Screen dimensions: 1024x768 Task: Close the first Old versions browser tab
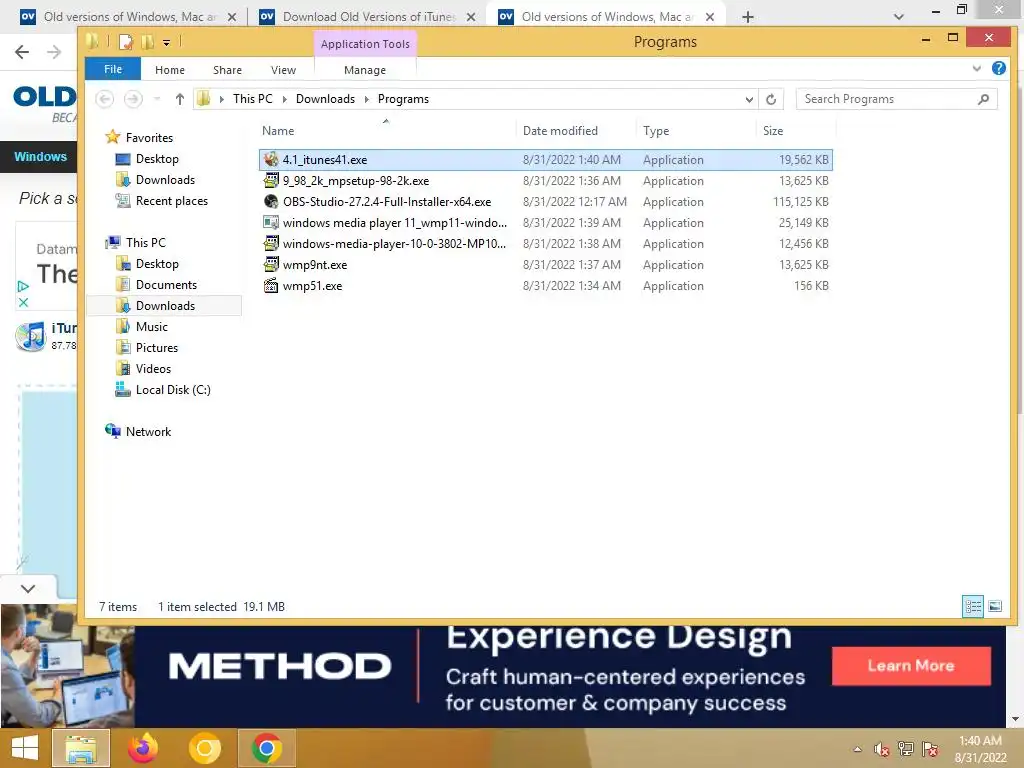click(232, 17)
